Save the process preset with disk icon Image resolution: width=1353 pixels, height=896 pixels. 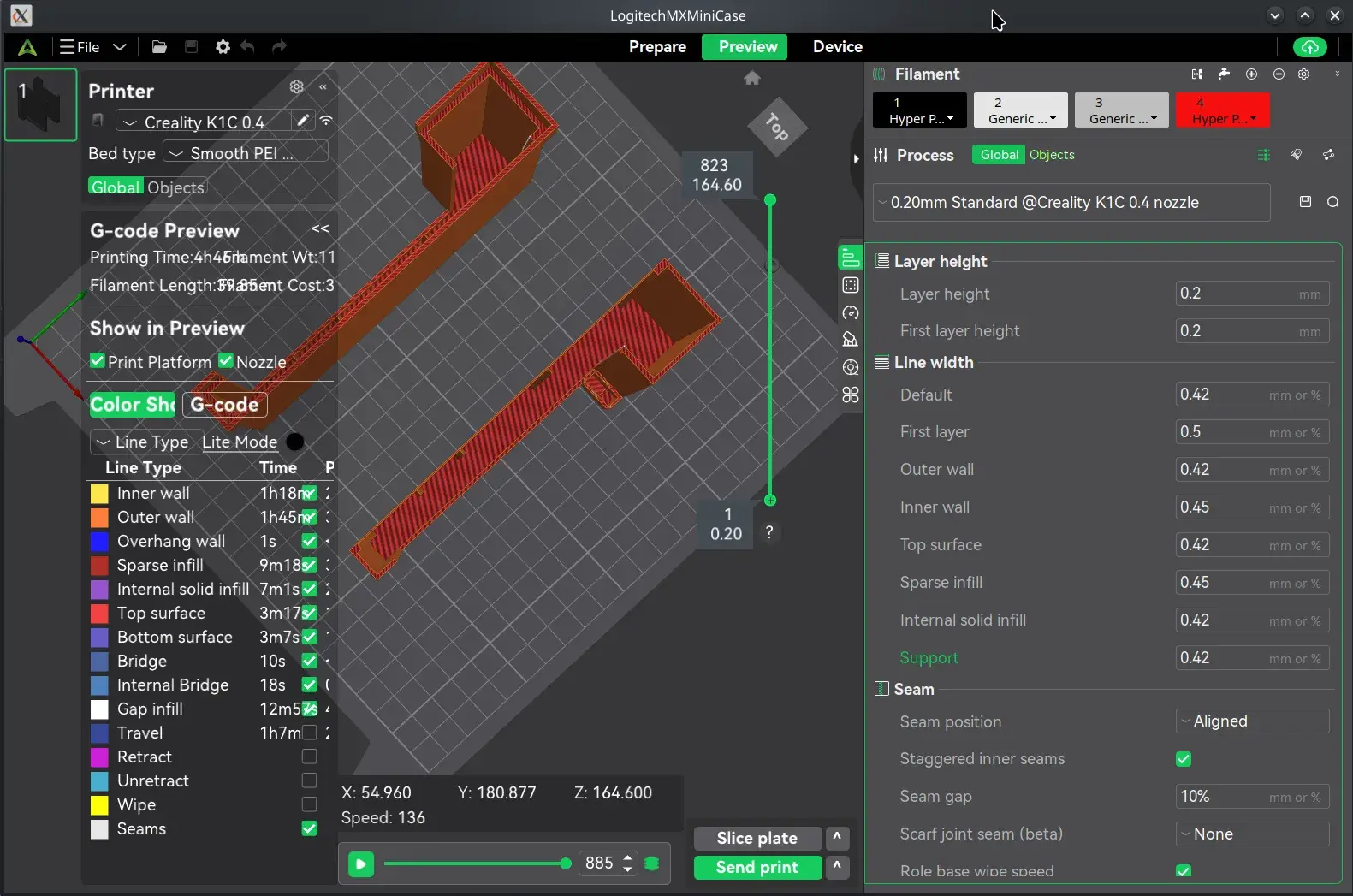(x=1305, y=202)
